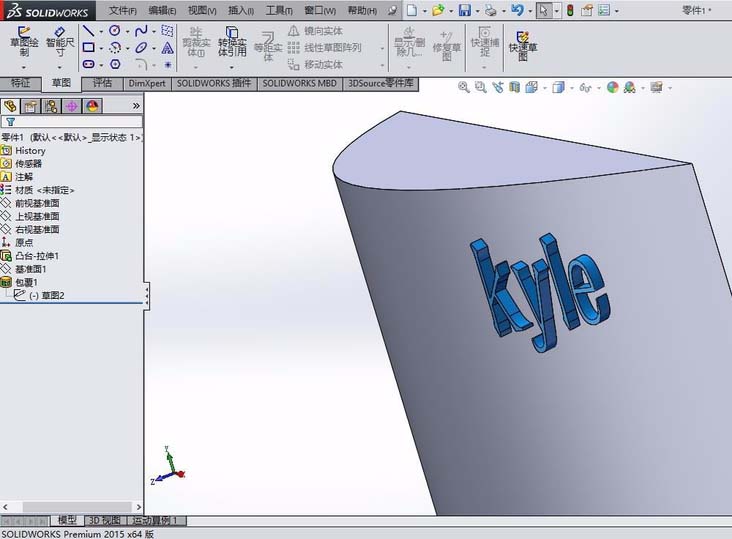Click the Zoom to Area icon
This screenshot has width=732, height=539.
tap(480, 87)
